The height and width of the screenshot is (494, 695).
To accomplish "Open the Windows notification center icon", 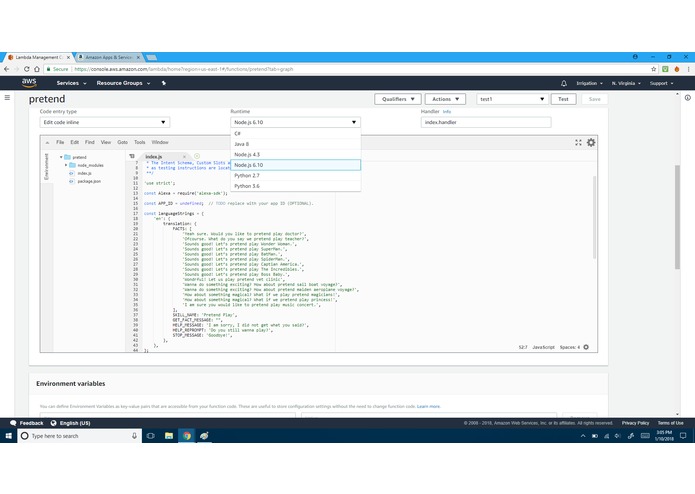I will [683, 436].
